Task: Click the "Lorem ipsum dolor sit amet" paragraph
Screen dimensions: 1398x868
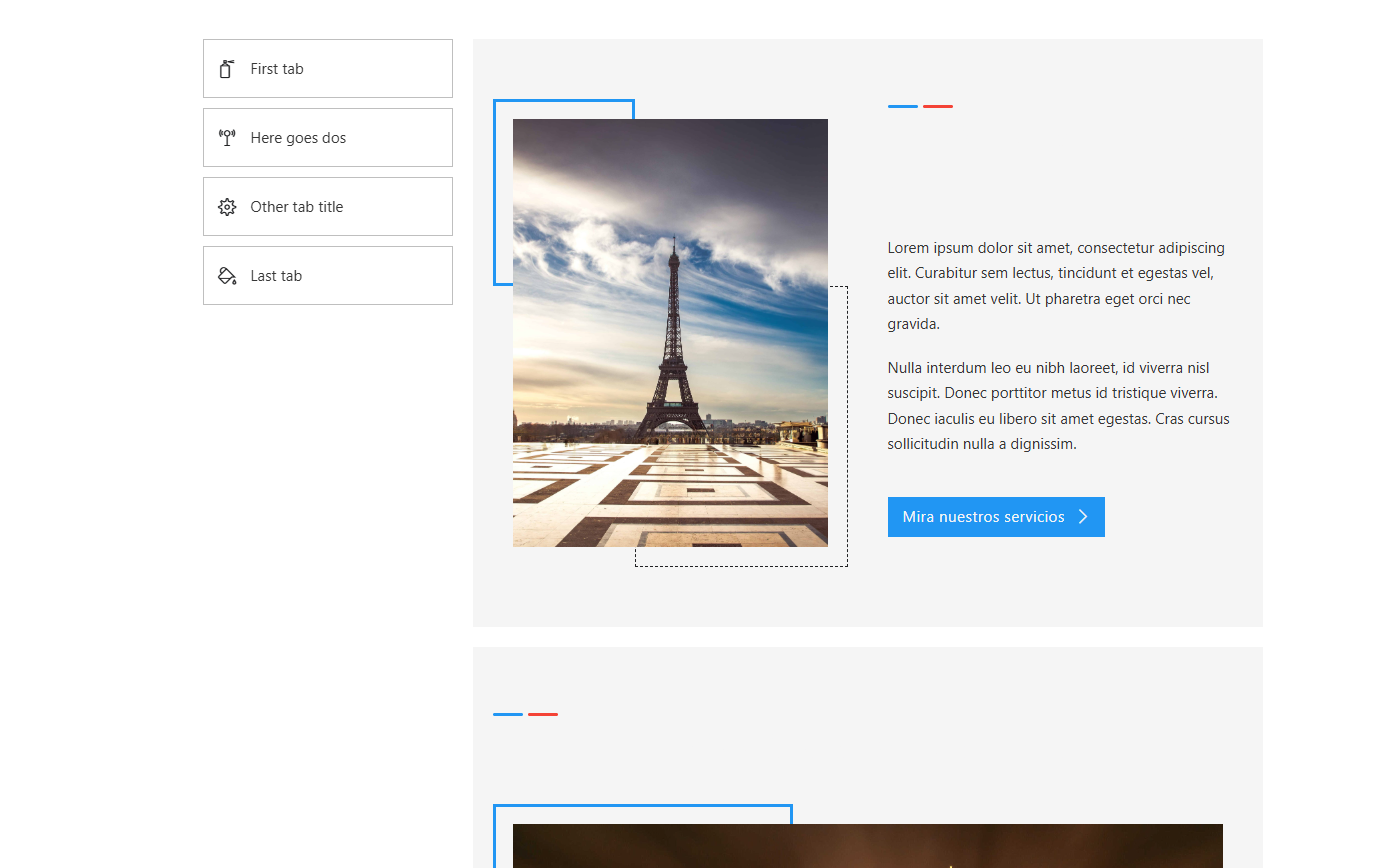Action: pos(1058,286)
